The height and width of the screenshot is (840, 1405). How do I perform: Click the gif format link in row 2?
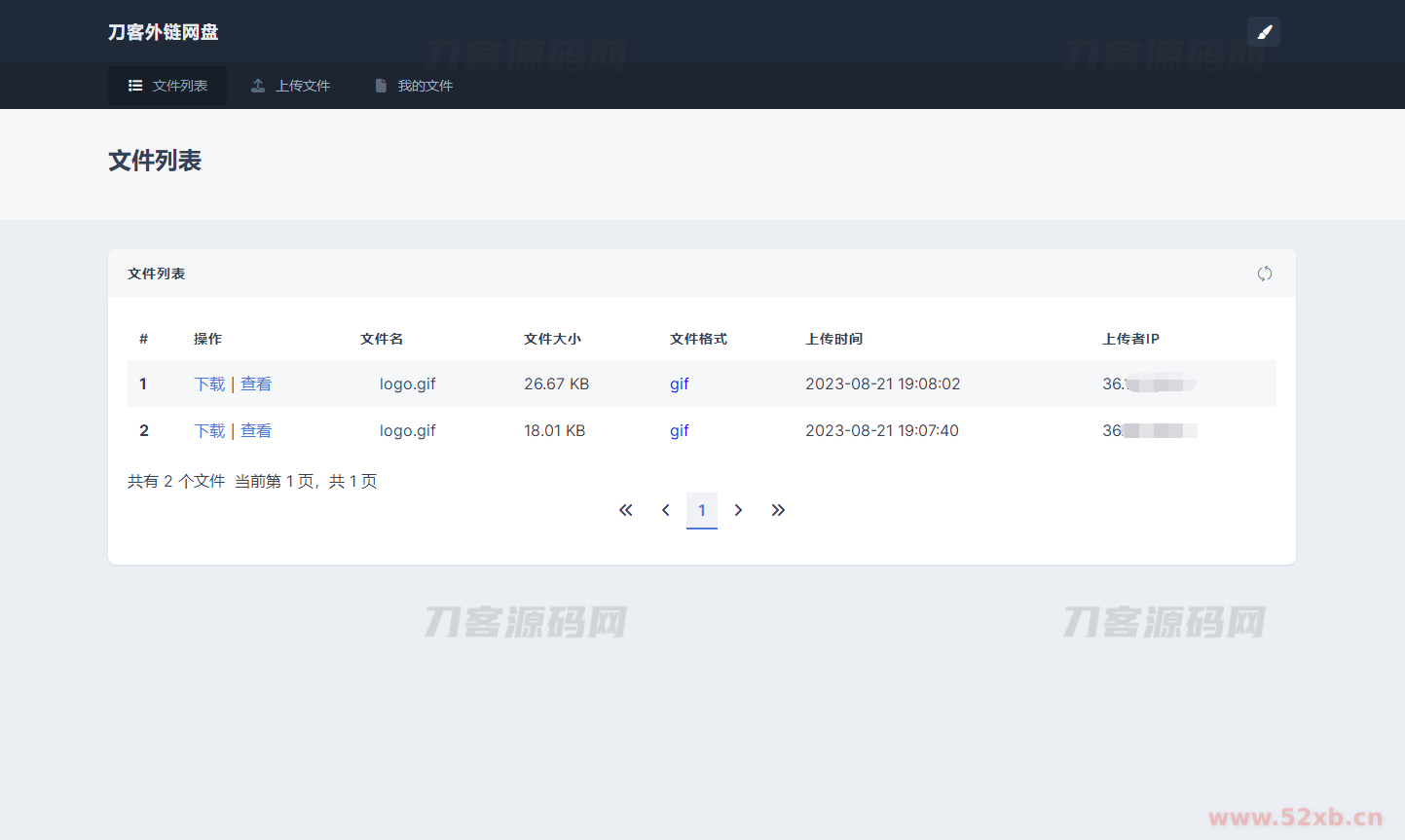[x=679, y=430]
